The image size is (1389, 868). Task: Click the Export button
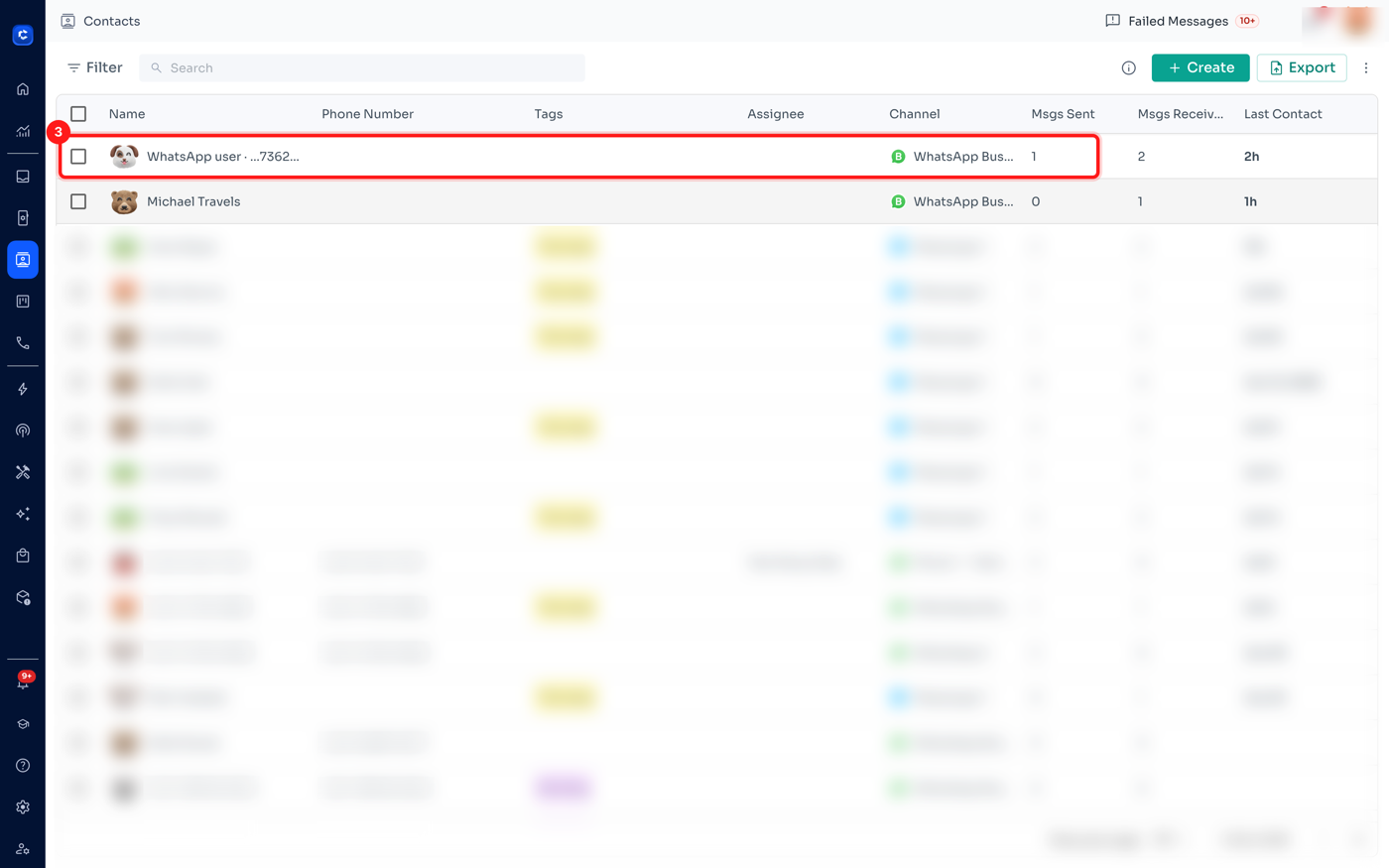1302,67
